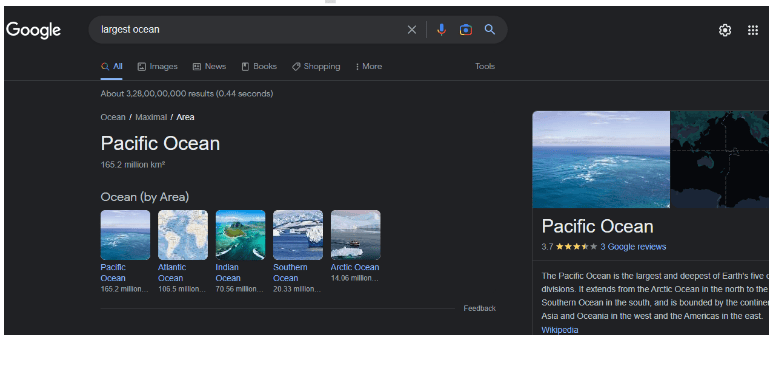Click the Arctic Ocean link
The image size is (769, 367).
click(355, 267)
